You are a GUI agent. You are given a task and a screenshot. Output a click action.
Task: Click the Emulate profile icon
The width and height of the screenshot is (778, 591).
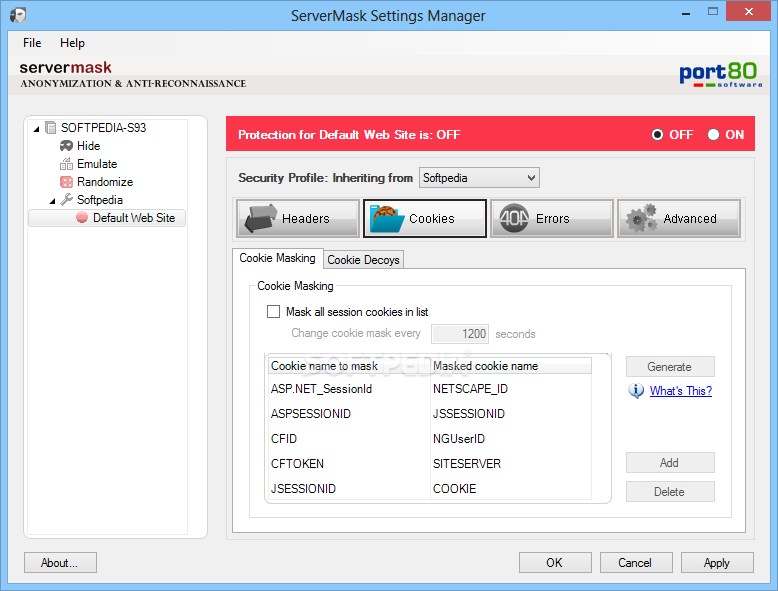pyautogui.click(x=66, y=164)
